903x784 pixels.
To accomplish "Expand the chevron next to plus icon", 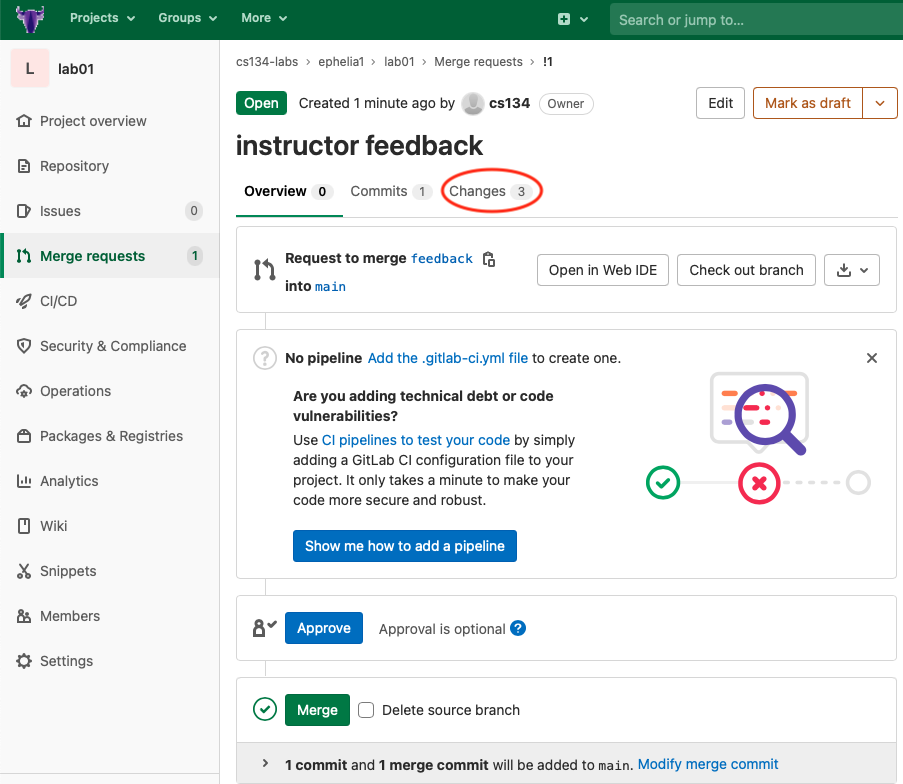I will coord(584,19).
